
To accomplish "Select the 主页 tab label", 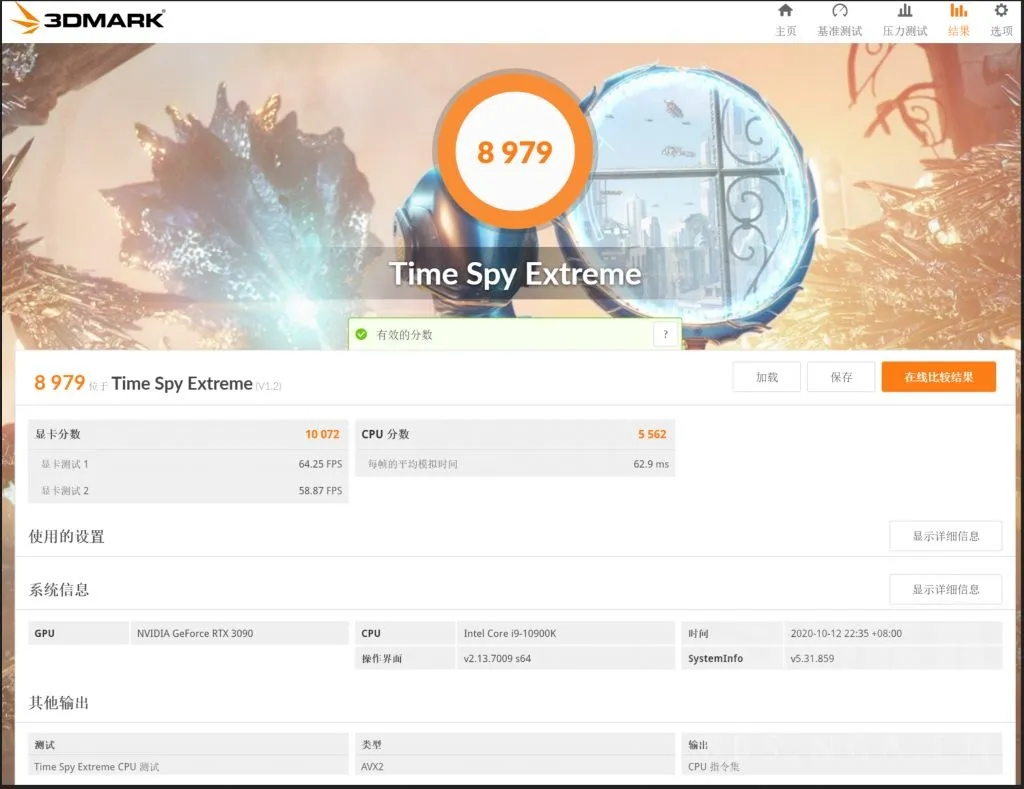I will coord(786,31).
